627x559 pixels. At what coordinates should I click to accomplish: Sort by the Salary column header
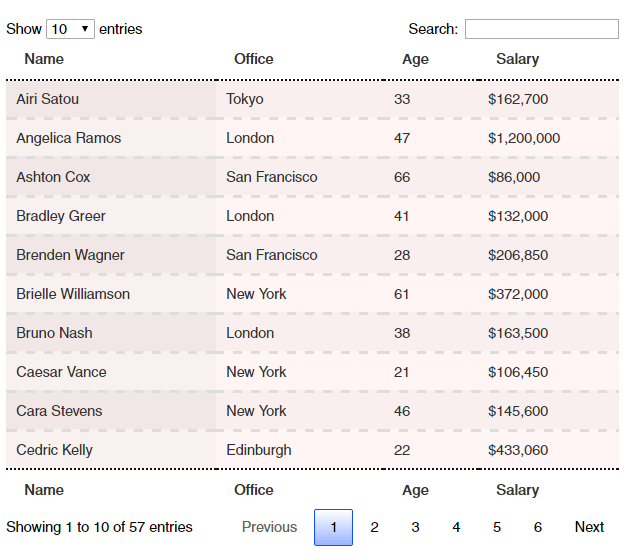pos(548,60)
